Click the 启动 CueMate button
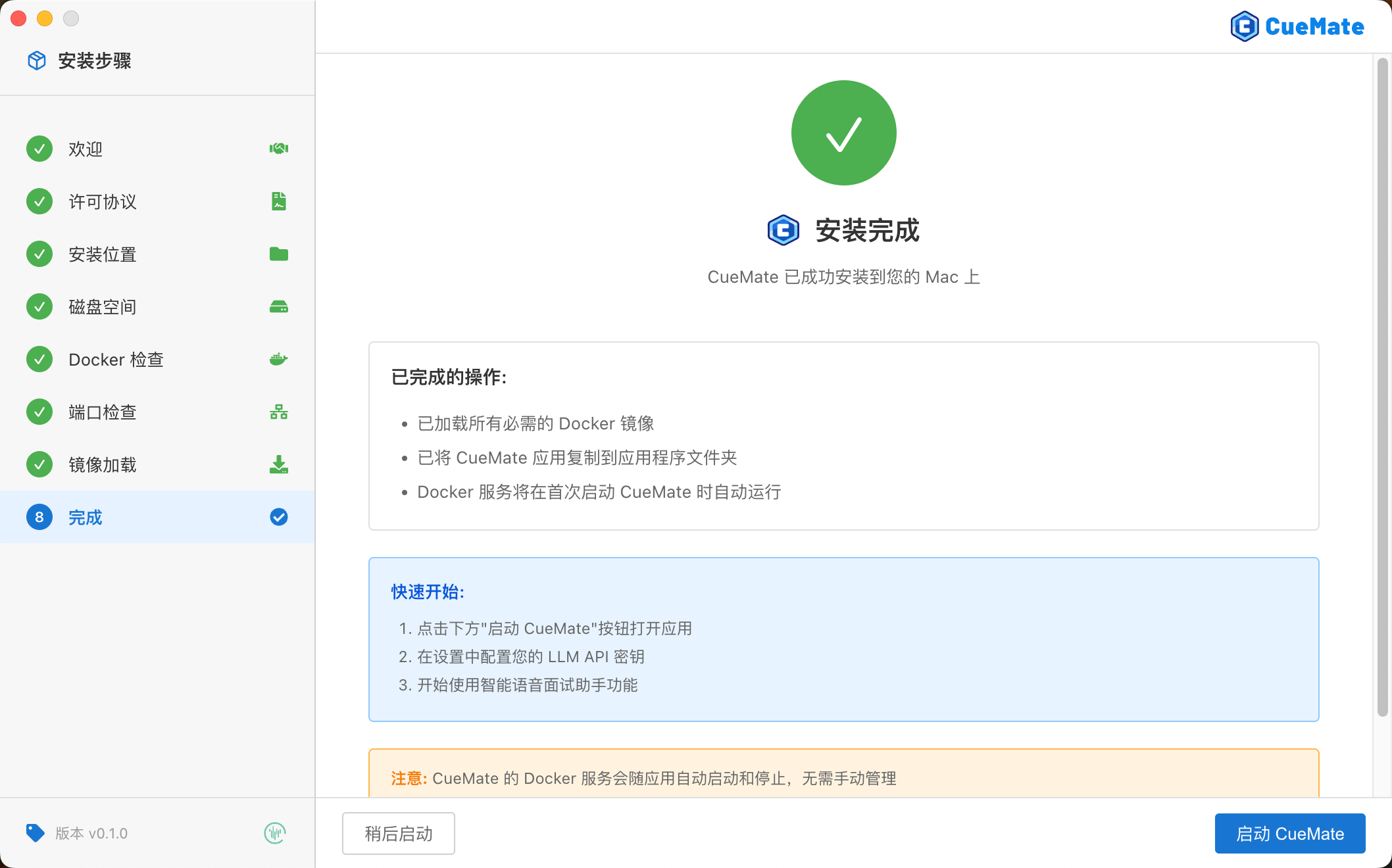Image resolution: width=1392 pixels, height=868 pixels. point(1289,833)
